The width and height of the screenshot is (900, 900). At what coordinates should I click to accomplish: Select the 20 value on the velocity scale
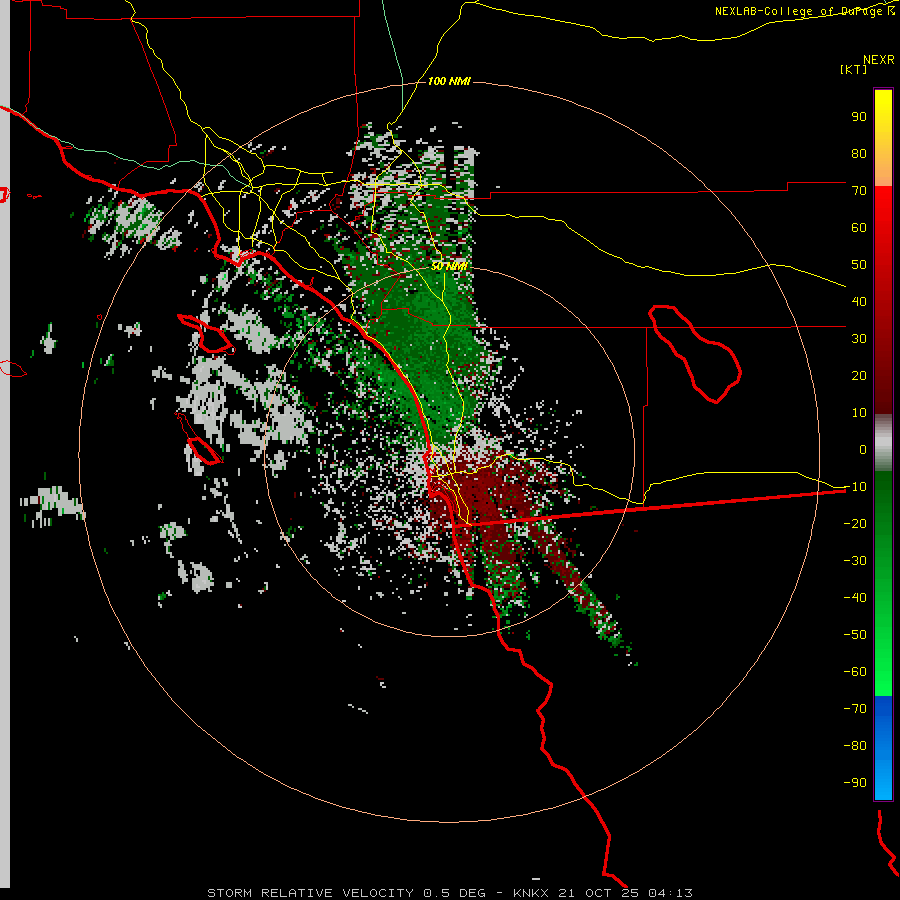tap(859, 376)
